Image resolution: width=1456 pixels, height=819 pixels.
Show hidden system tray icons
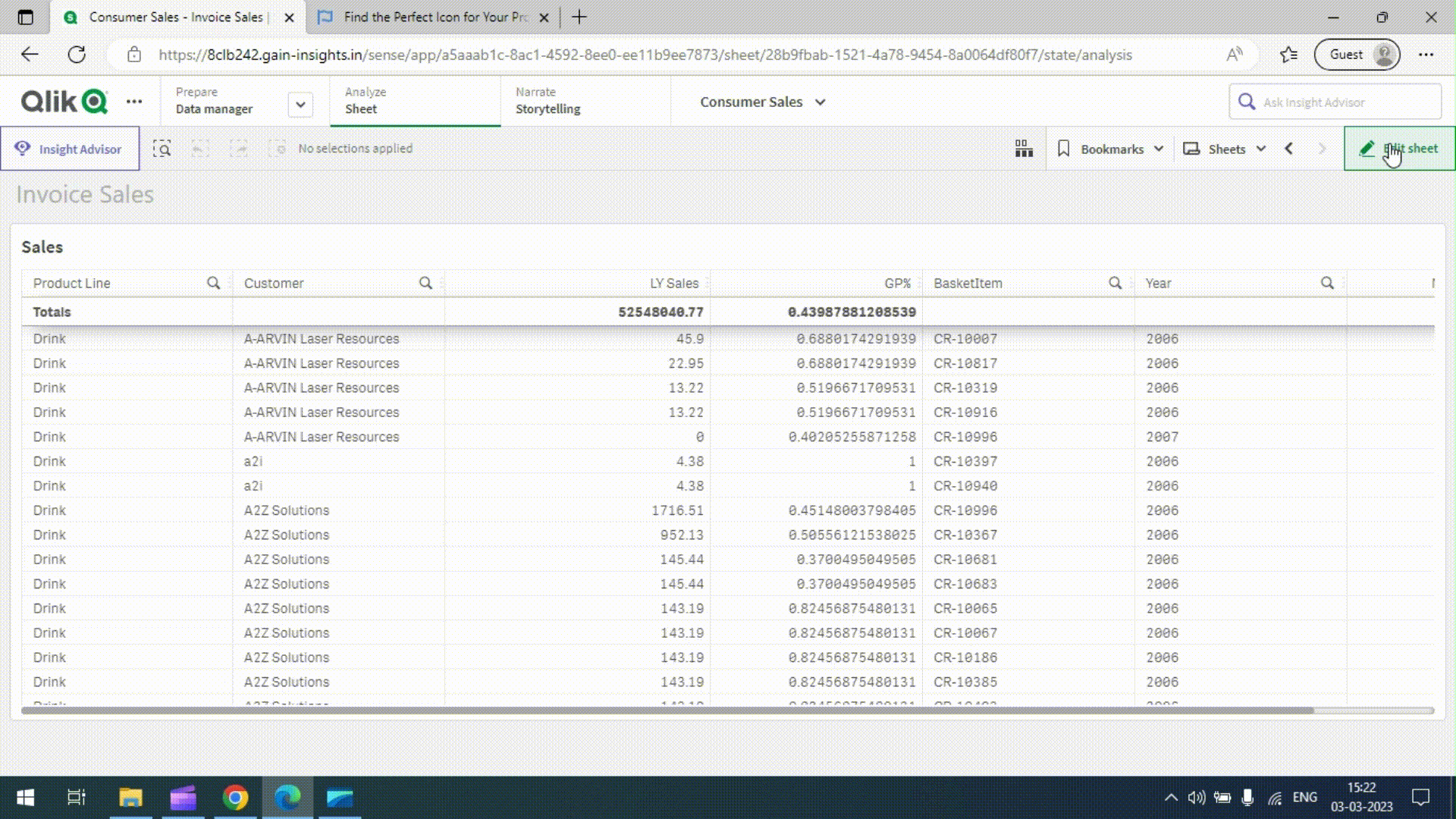point(1171,797)
